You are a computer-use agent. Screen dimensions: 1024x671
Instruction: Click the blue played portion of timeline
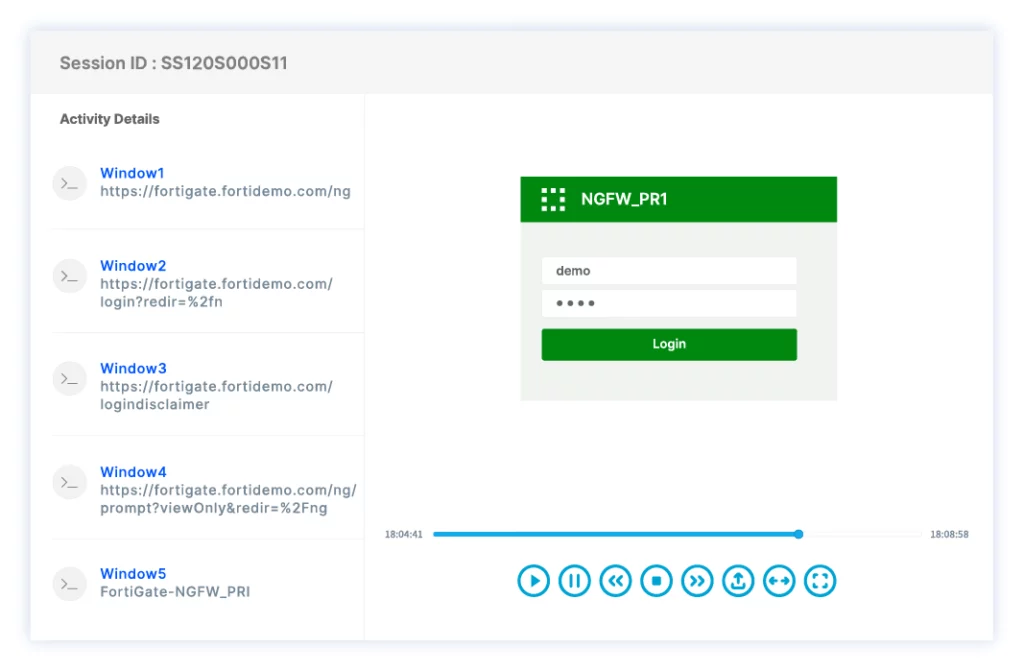(615, 534)
